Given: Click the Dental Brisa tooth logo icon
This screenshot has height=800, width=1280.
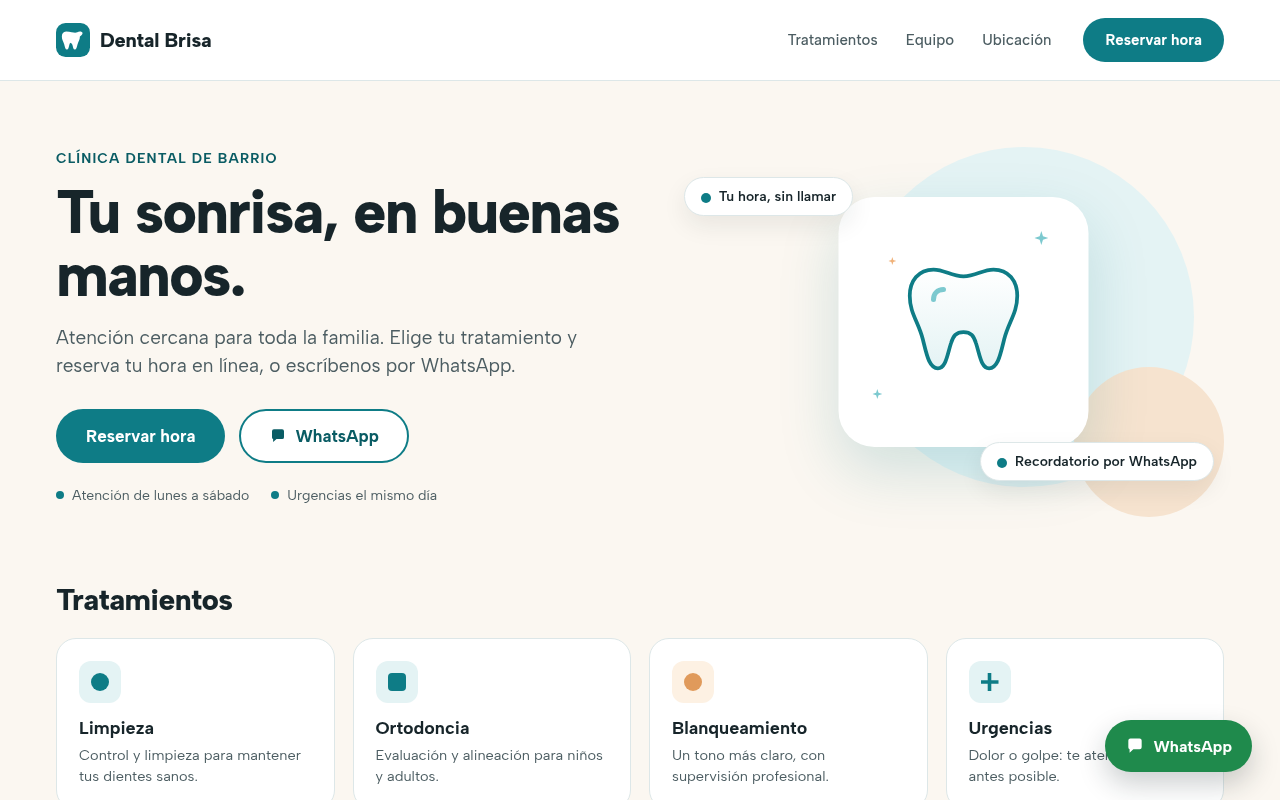Looking at the screenshot, I should (73, 40).
